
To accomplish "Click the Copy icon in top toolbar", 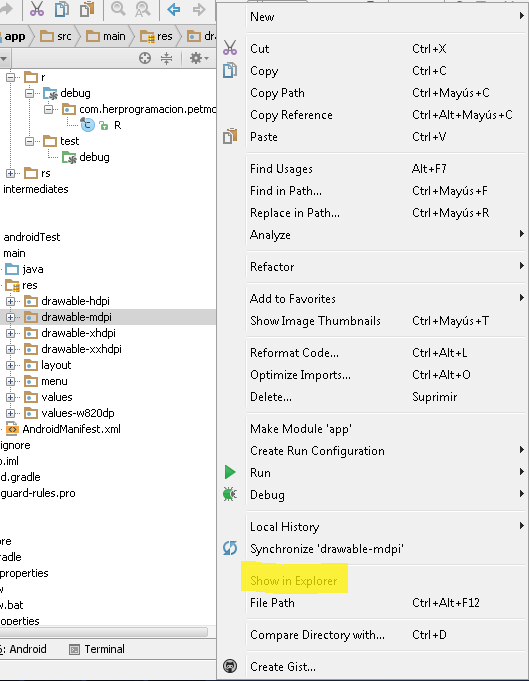I will 62,9.
